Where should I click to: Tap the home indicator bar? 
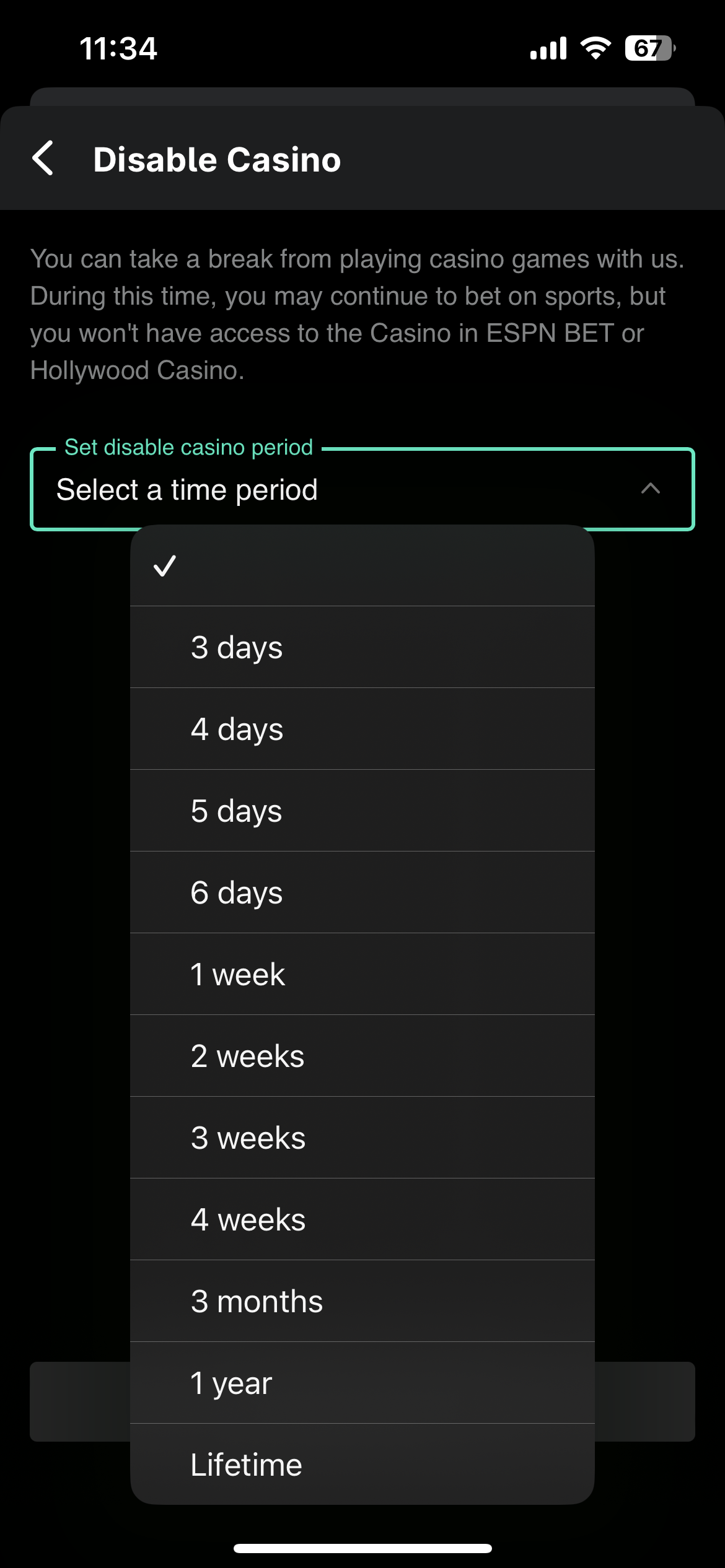pyautogui.click(x=362, y=1548)
